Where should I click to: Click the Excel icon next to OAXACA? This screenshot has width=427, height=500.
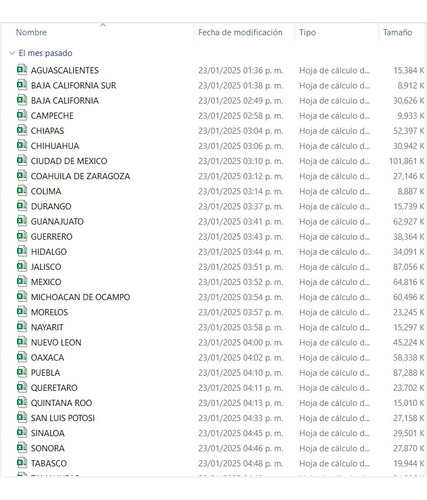click(22, 357)
